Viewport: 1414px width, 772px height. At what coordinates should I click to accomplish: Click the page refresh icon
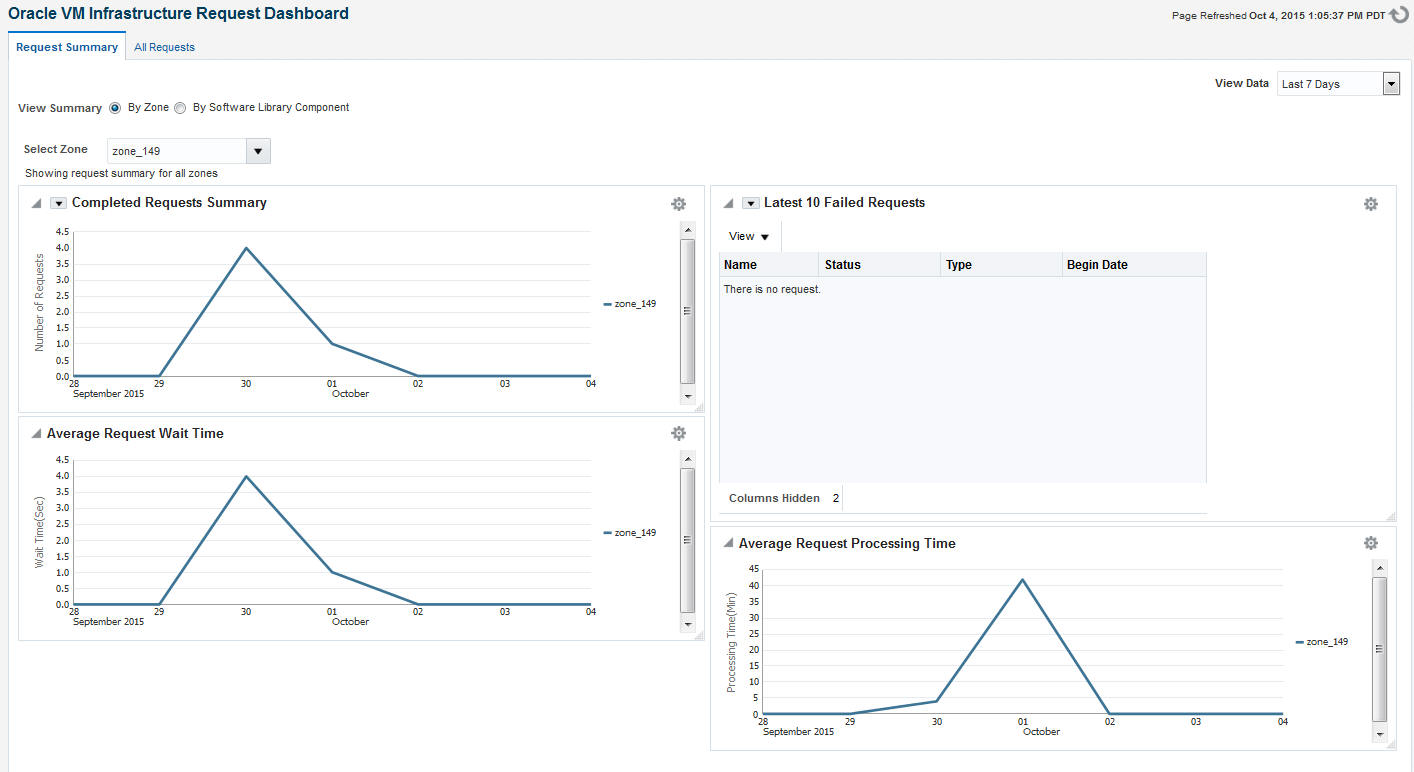click(x=1399, y=15)
